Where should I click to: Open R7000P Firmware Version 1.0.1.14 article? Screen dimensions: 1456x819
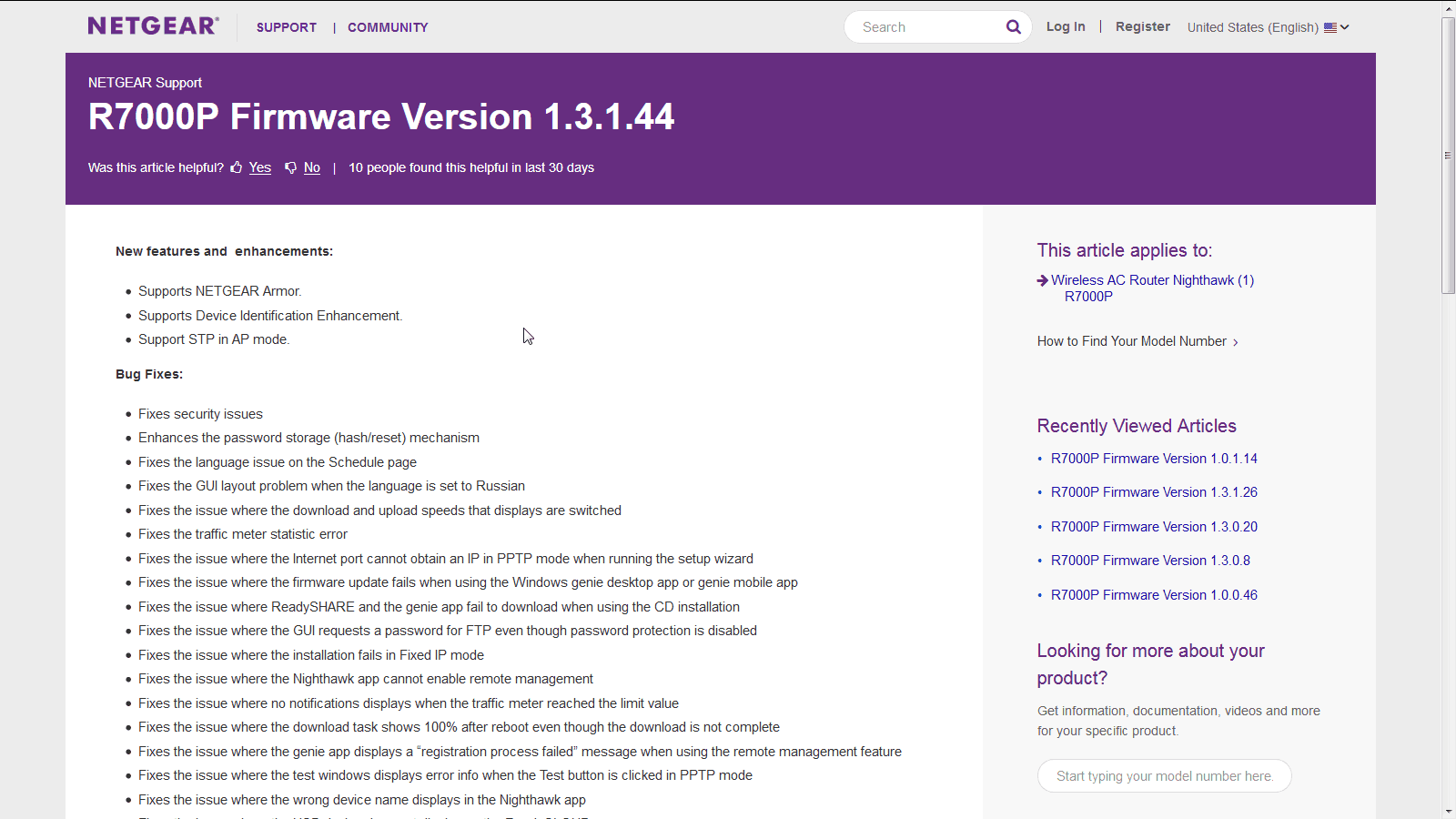[1154, 459]
